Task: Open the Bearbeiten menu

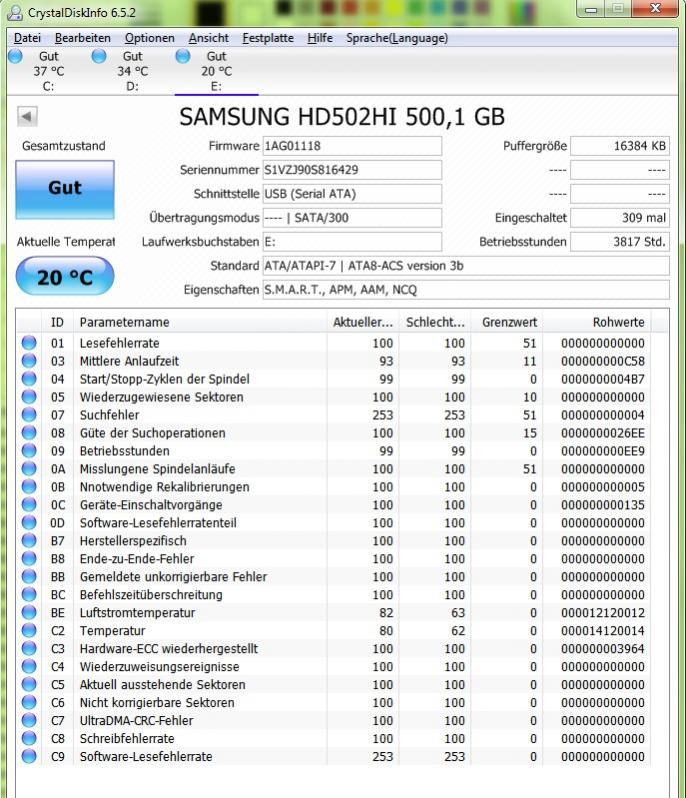Action: (x=82, y=38)
